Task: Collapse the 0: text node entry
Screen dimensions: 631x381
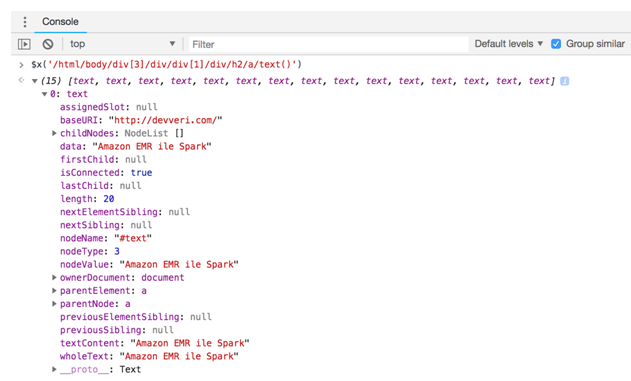Action: pyautogui.click(x=45, y=94)
